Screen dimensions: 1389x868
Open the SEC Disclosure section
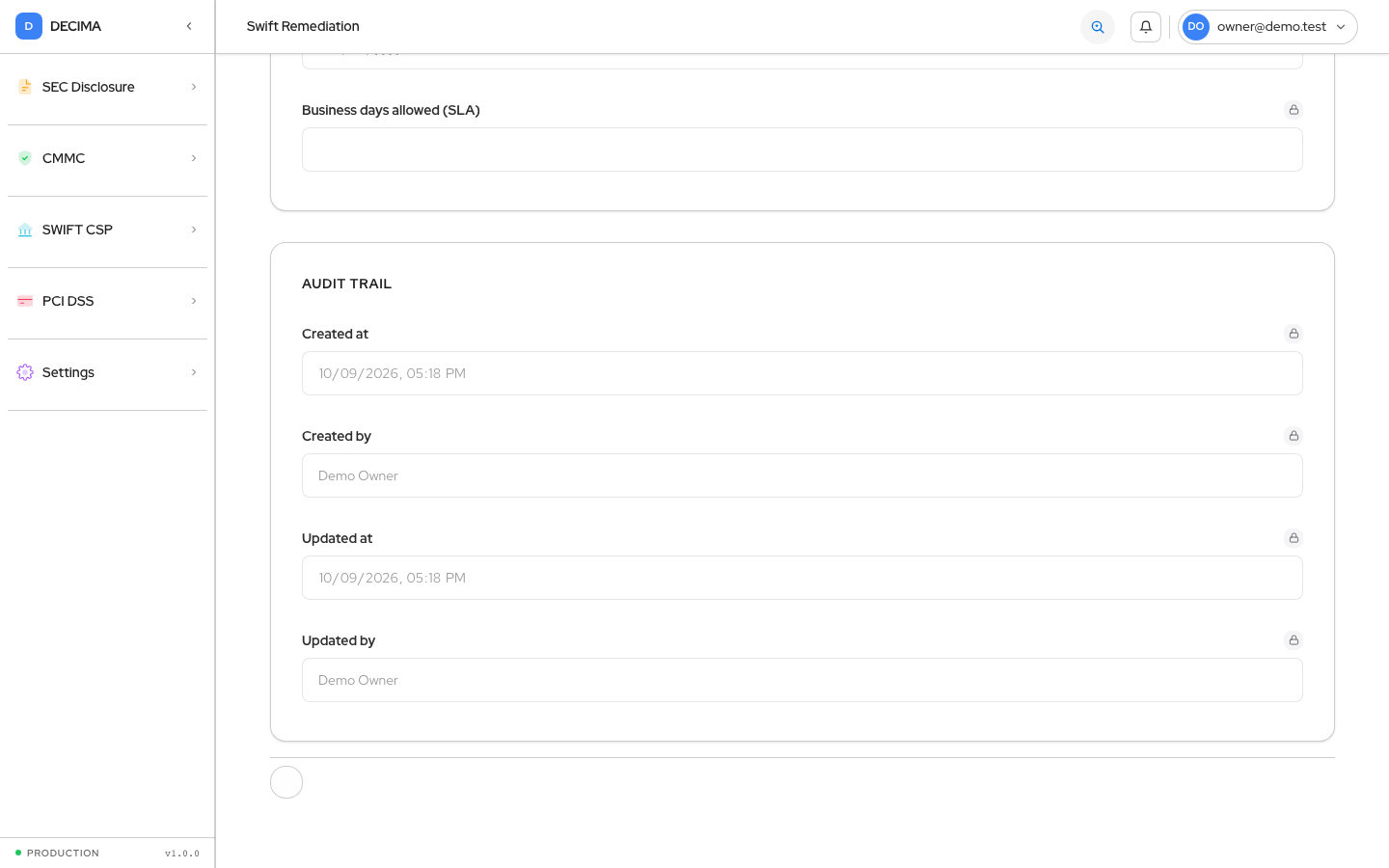click(x=107, y=87)
